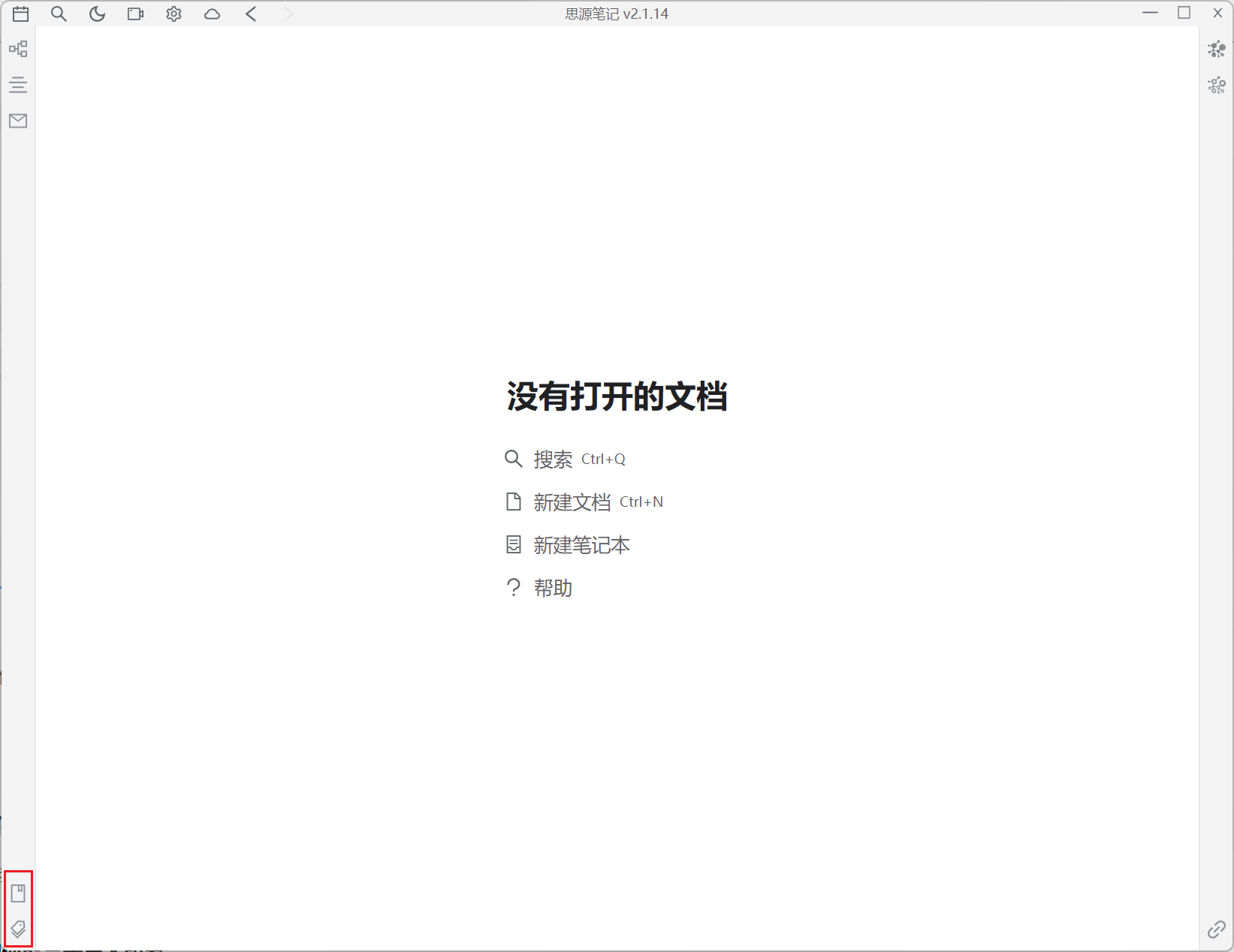
Task: Minimize the 思源笔记 window
Action: tap(1150, 13)
